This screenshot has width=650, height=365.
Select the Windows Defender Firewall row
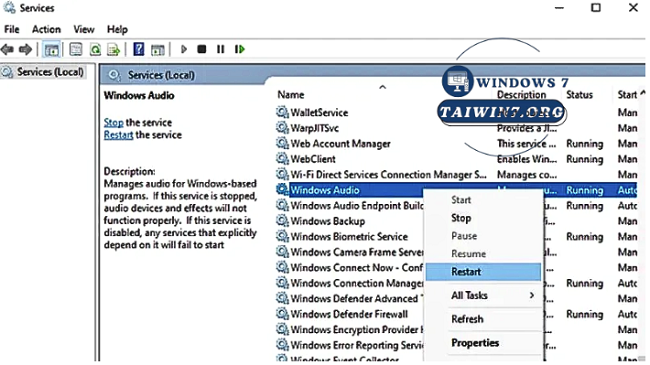[349, 314]
